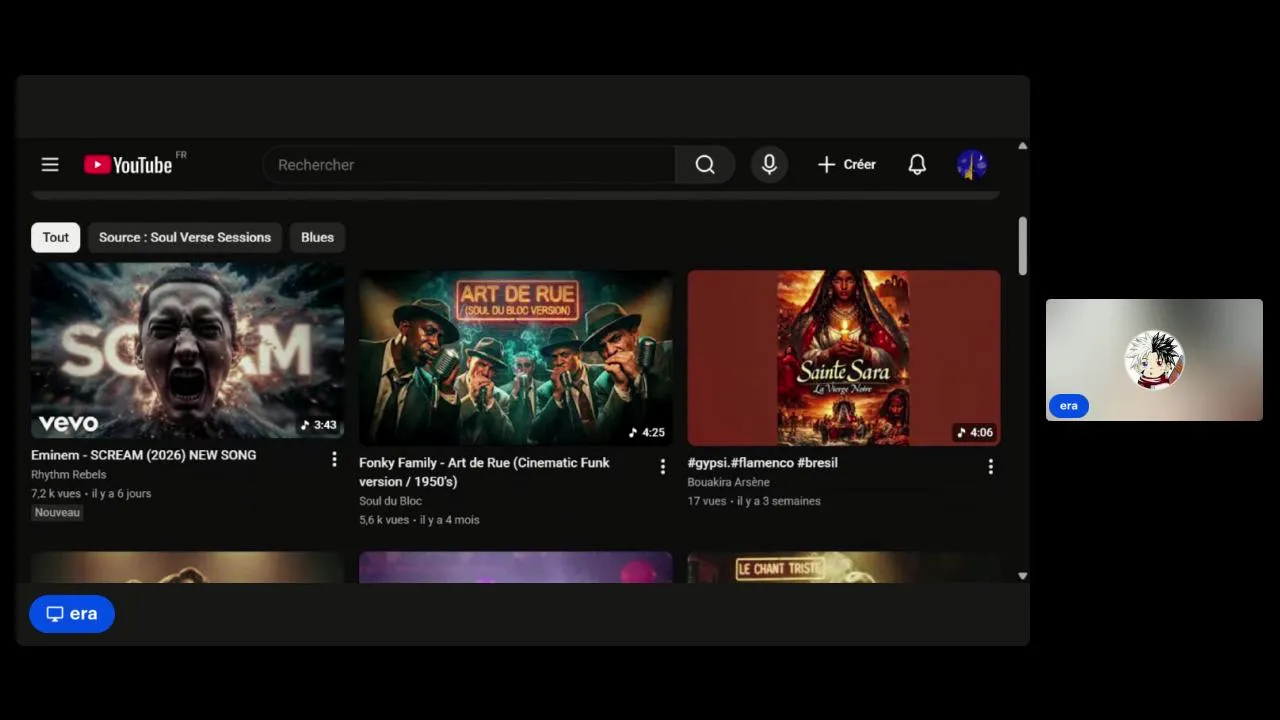Open more options for Eminem SCREAM video
This screenshot has width=1280, height=720.
[x=334, y=459]
